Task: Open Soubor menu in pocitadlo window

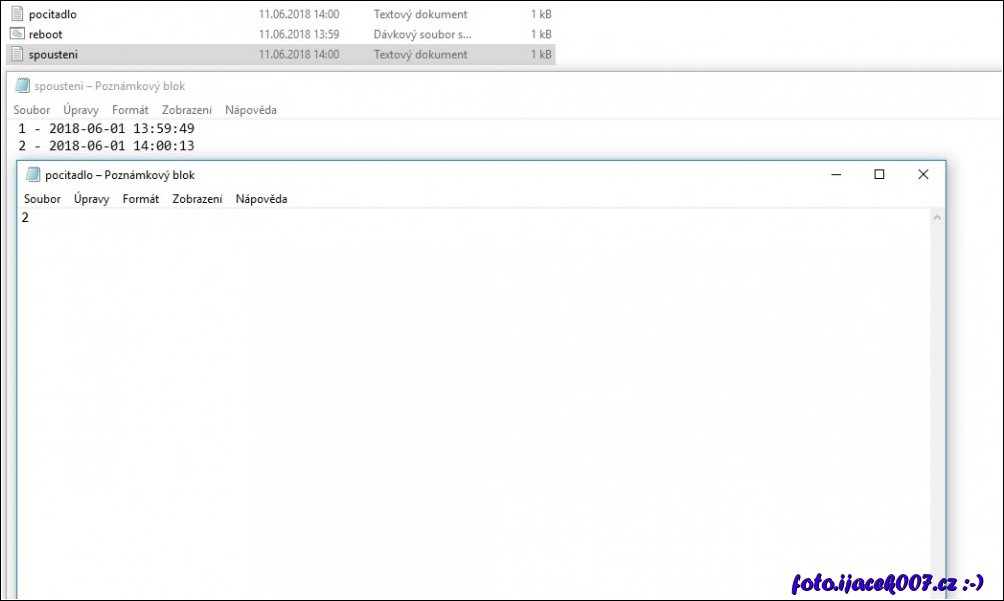Action: point(42,199)
